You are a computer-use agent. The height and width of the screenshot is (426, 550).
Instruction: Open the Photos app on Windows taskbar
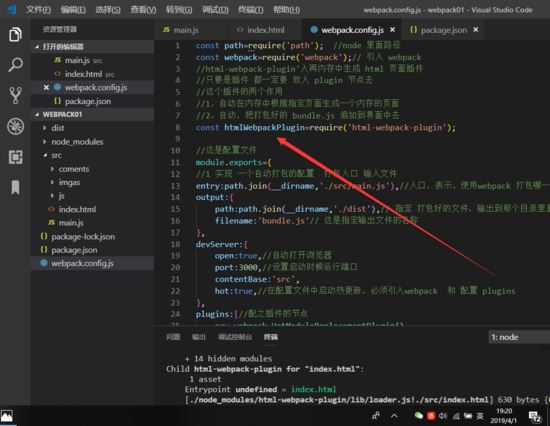click(x=7, y=416)
